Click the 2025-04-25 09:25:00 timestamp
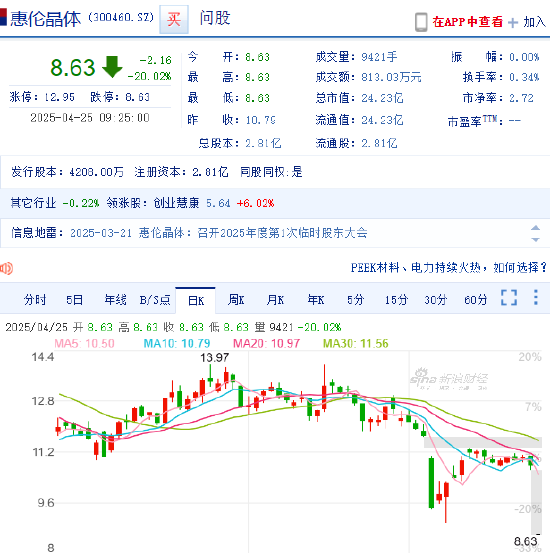 [90, 118]
